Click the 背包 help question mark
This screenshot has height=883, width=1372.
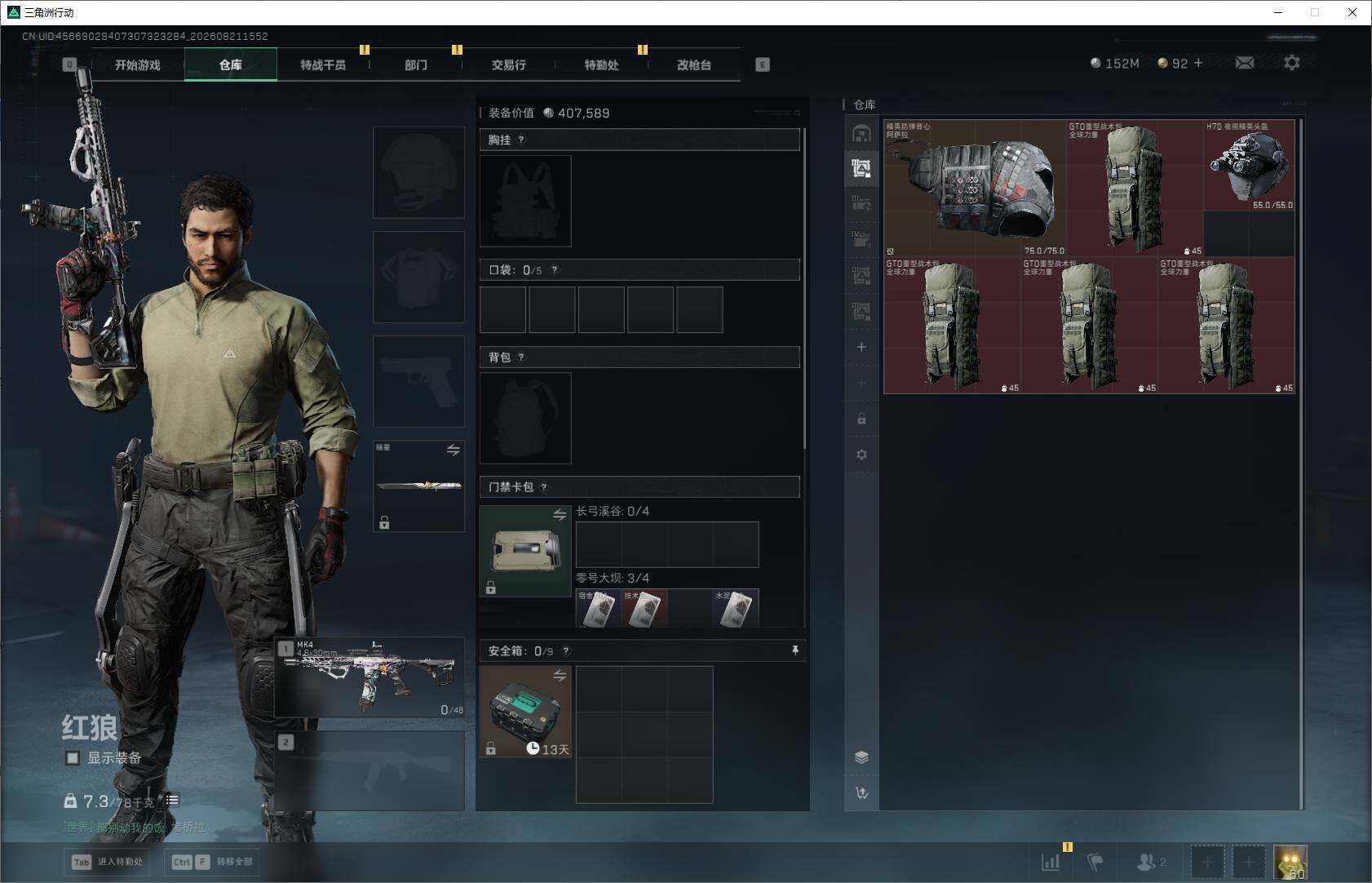tap(521, 357)
